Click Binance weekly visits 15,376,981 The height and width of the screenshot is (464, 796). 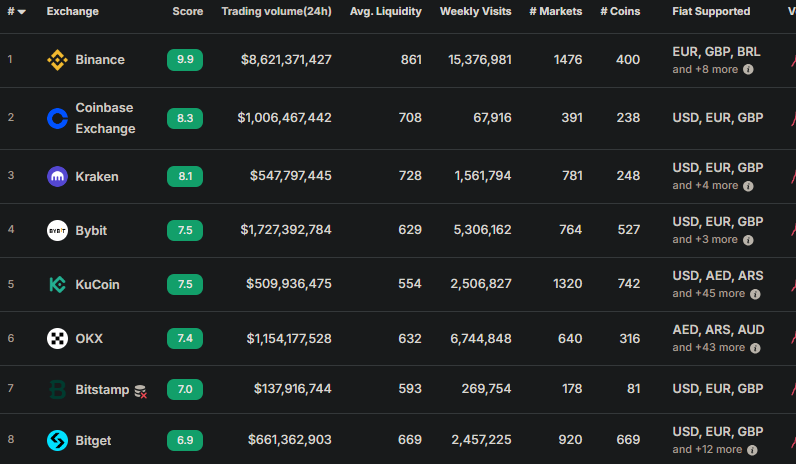pyautogui.click(x=480, y=60)
